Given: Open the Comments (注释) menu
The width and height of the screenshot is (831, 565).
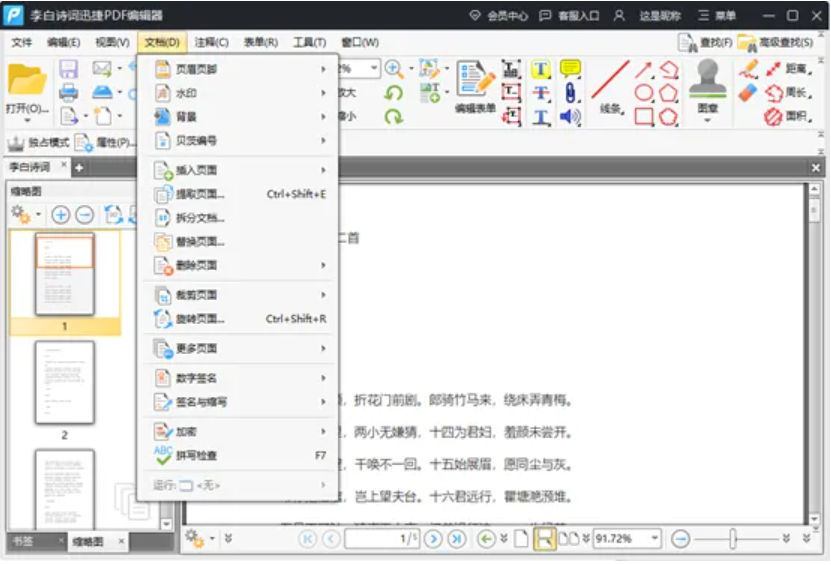Looking at the screenshot, I should click(x=211, y=42).
